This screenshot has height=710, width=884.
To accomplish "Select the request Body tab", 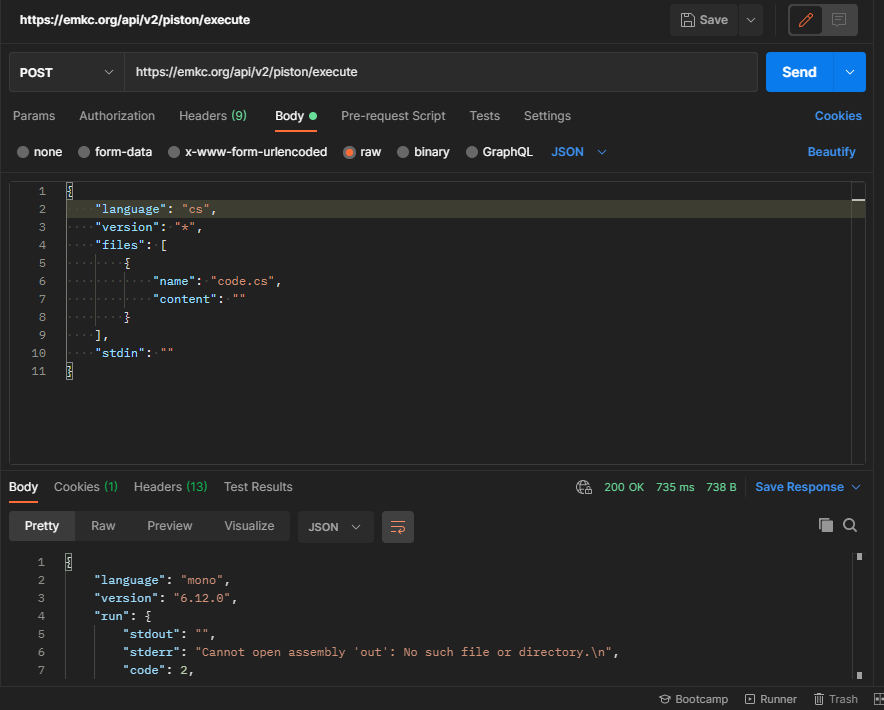I will click(295, 116).
